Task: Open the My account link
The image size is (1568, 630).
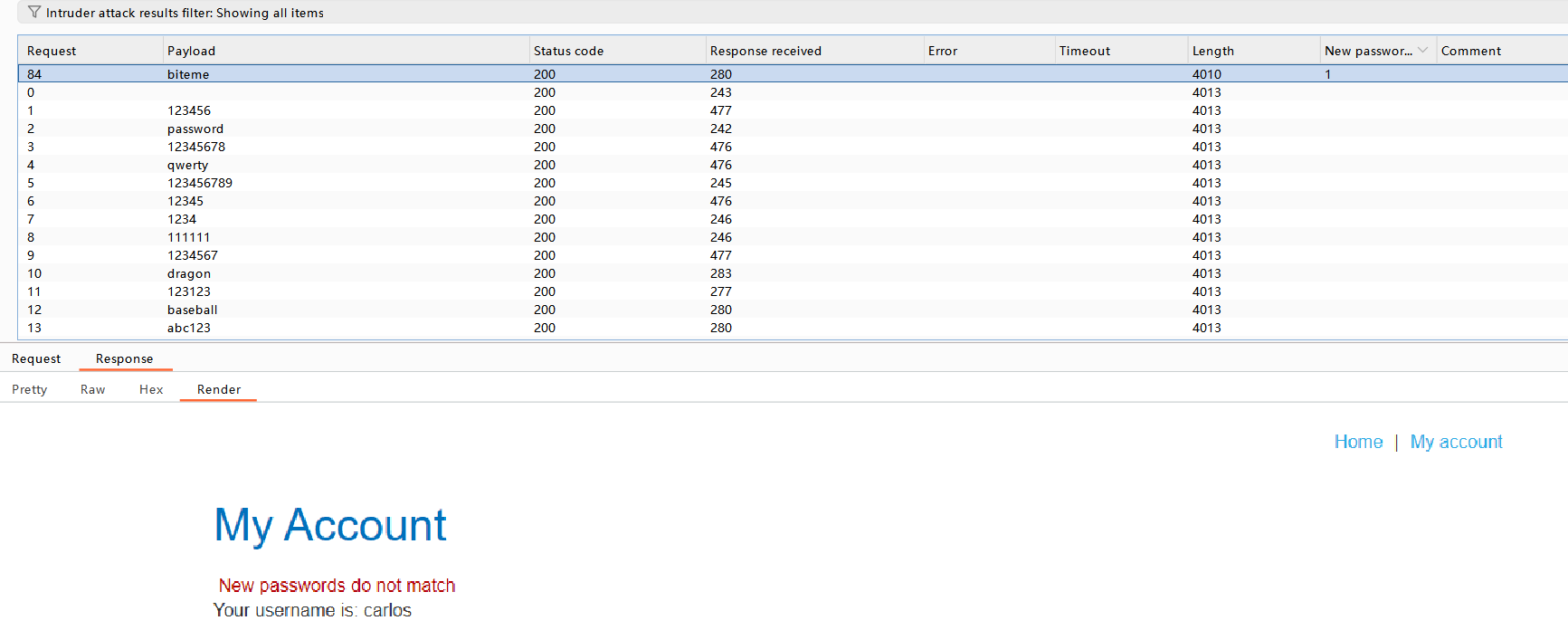Action: click(x=1456, y=442)
